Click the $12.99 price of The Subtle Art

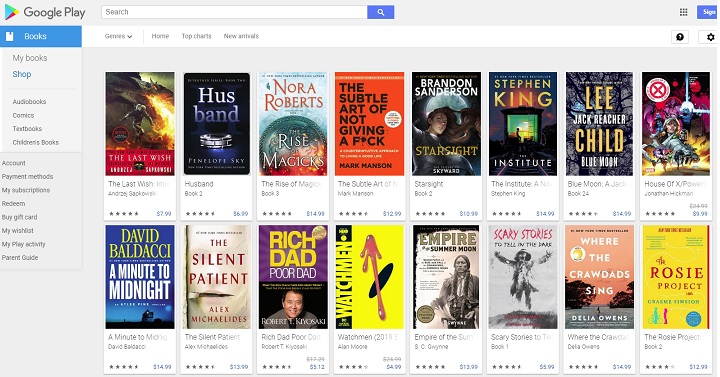392,214
